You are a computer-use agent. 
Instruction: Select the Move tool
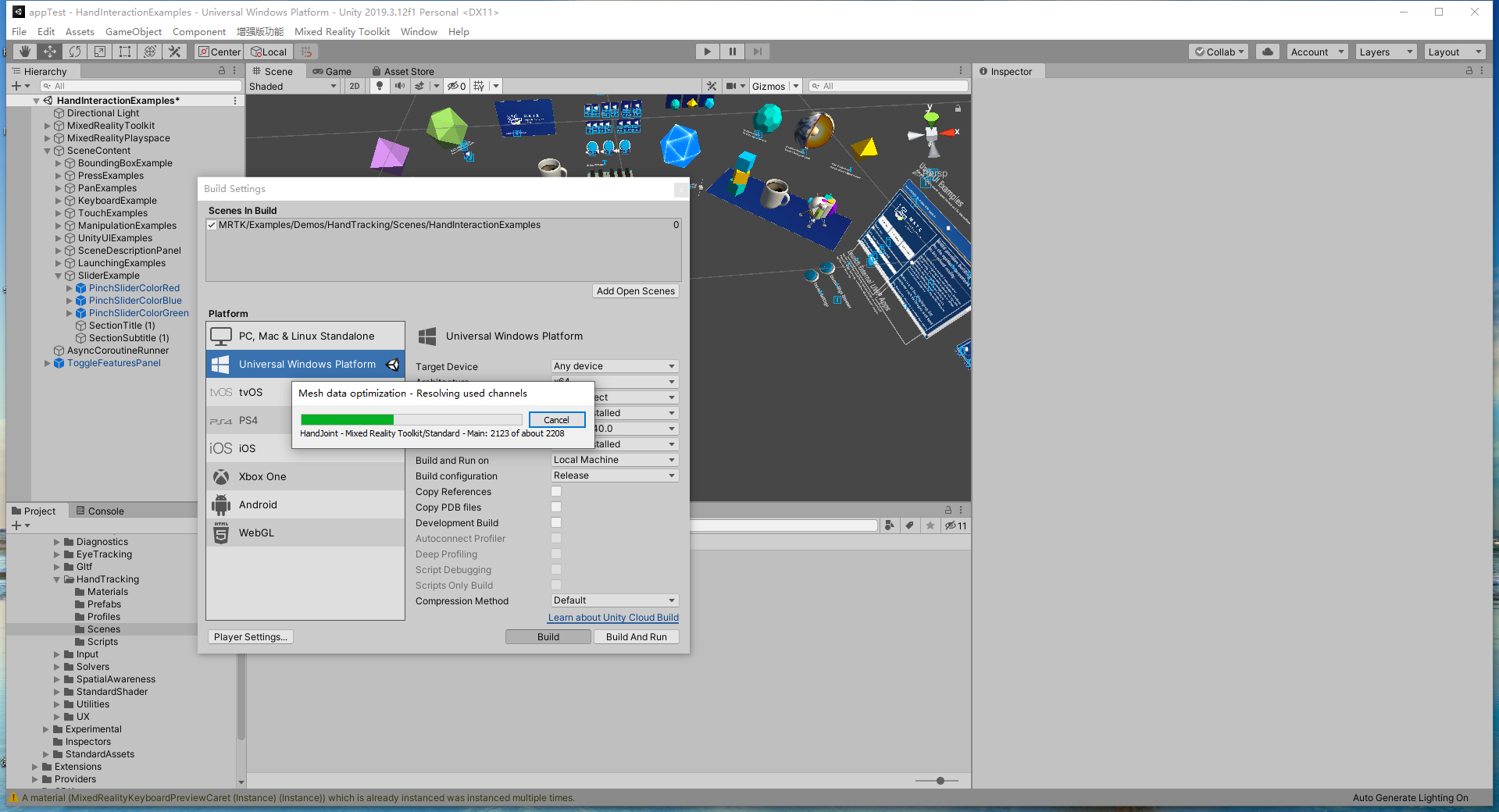49,51
